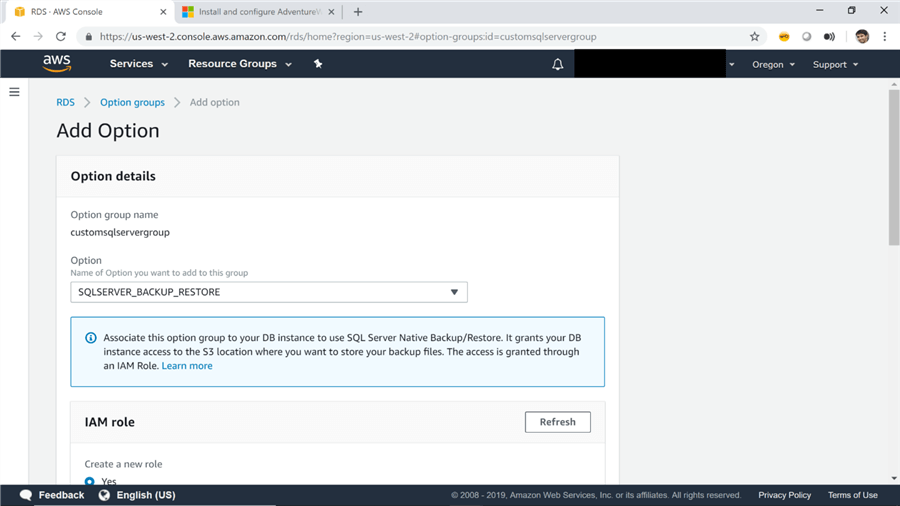This screenshot has height=506, width=900.
Task: Click the info icon in the notice box
Action: click(x=91, y=338)
